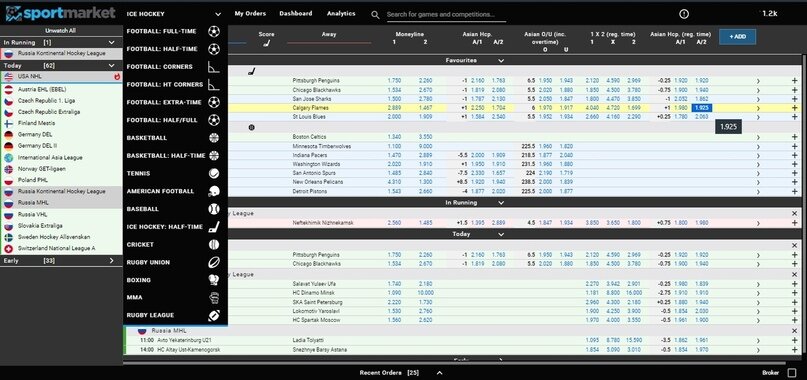The height and width of the screenshot is (380, 807).
Task: Open the Ice Hockey sport dropdown
Action: [x=174, y=14]
